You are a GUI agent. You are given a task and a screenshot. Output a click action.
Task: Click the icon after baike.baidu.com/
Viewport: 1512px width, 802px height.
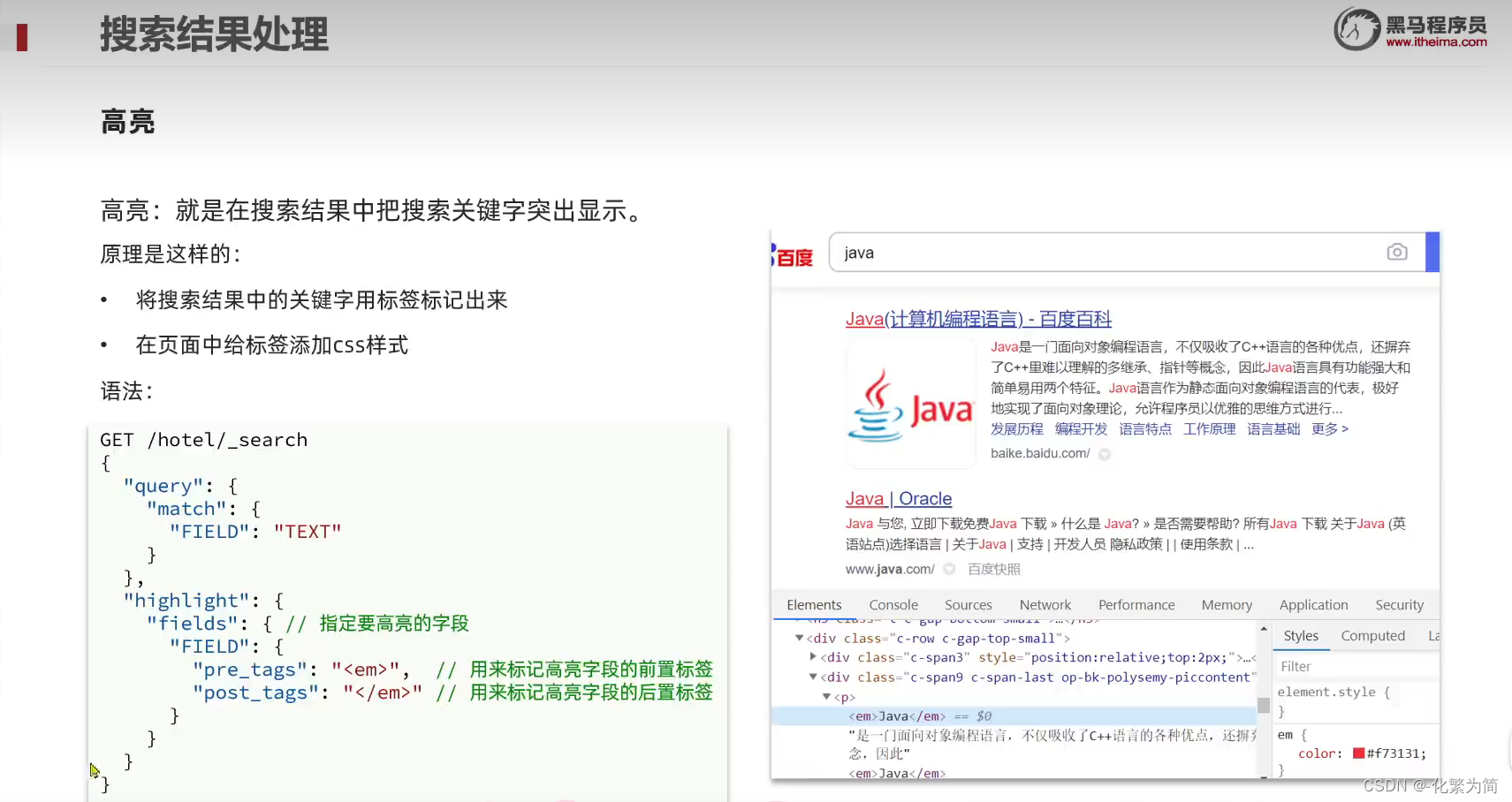pos(1105,454)
